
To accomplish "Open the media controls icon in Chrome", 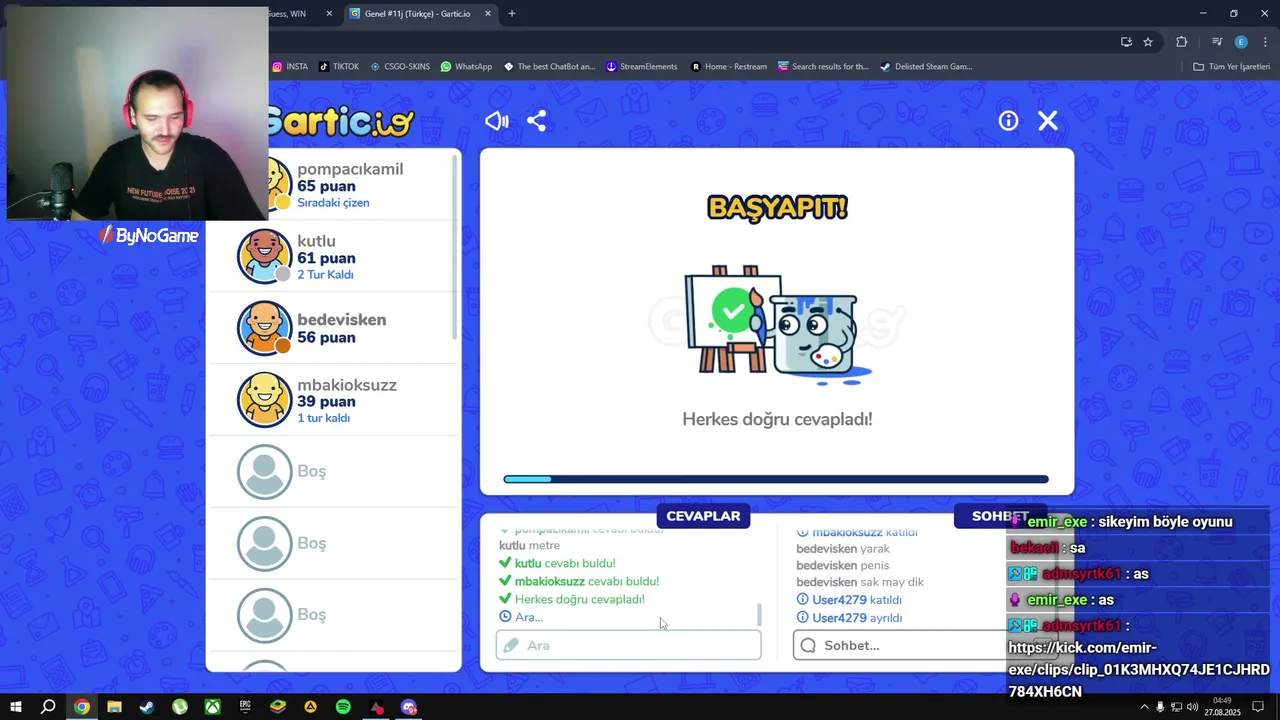I will [1217, 42].
